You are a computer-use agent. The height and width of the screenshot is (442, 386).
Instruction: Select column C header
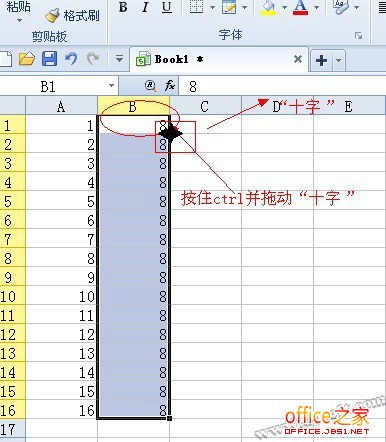205,107
